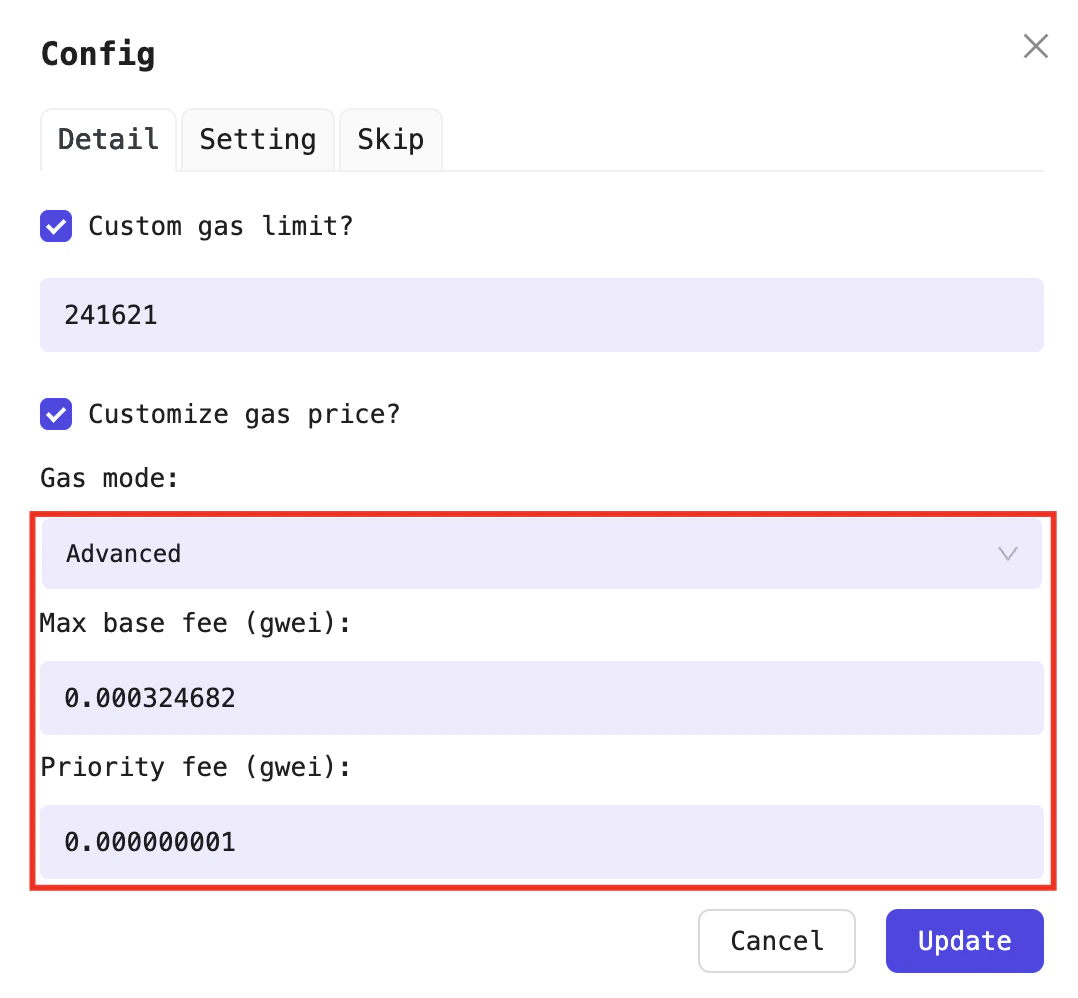Click into the Max base fee input

click(541, 698)
